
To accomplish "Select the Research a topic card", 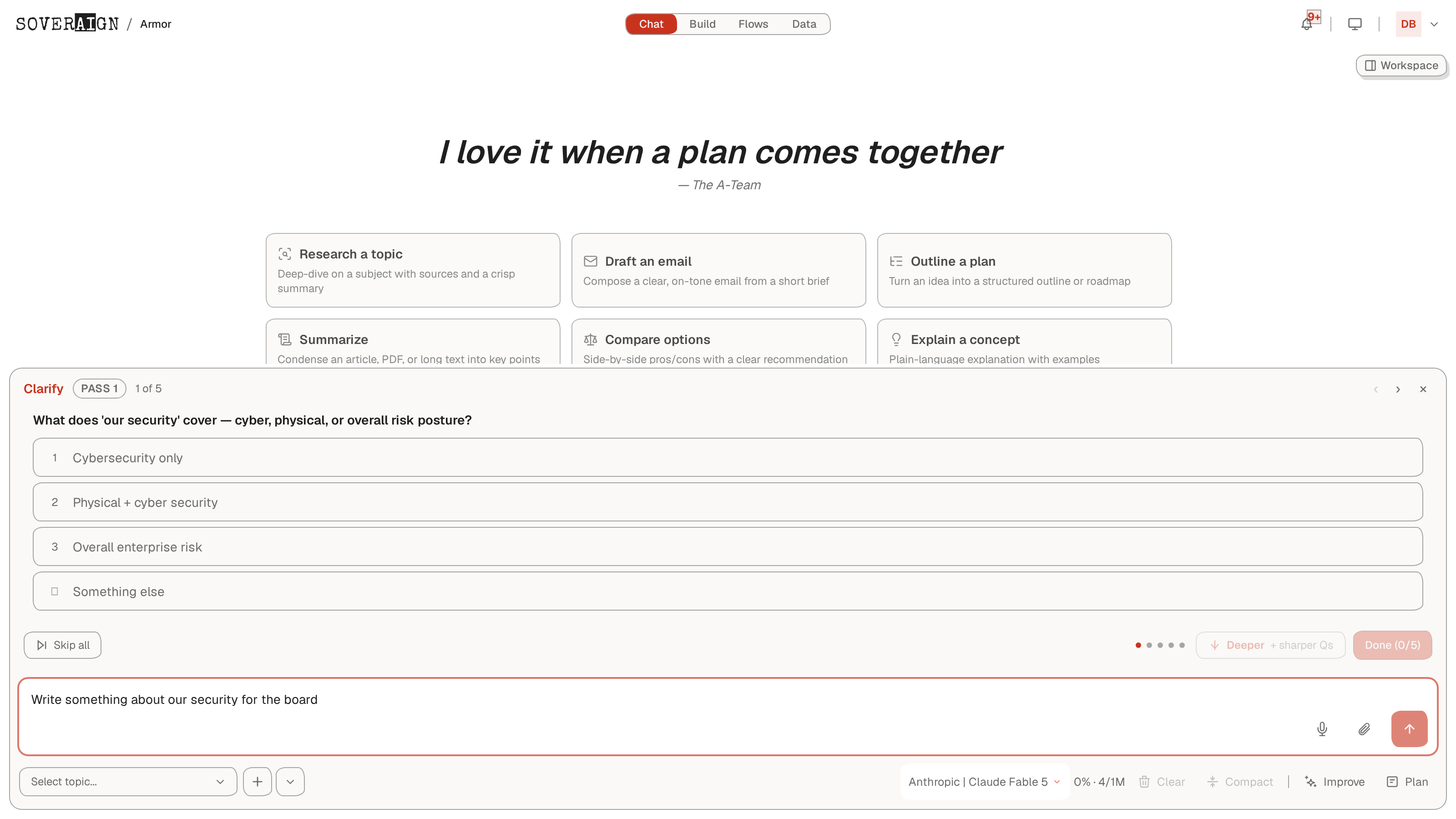I will 413,270.
